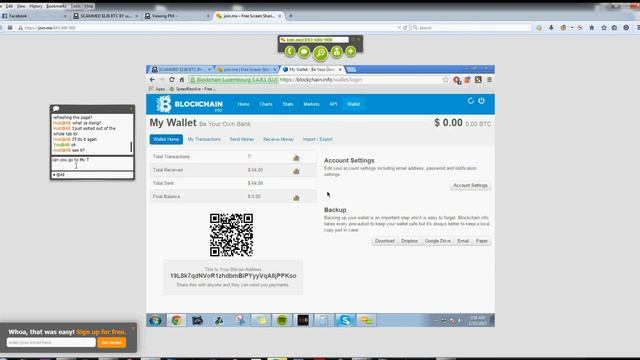Screen dimensions: 640x360
Task: Click the Dropbox backup button
Action: pyautogui.click(x=409, y=241)
